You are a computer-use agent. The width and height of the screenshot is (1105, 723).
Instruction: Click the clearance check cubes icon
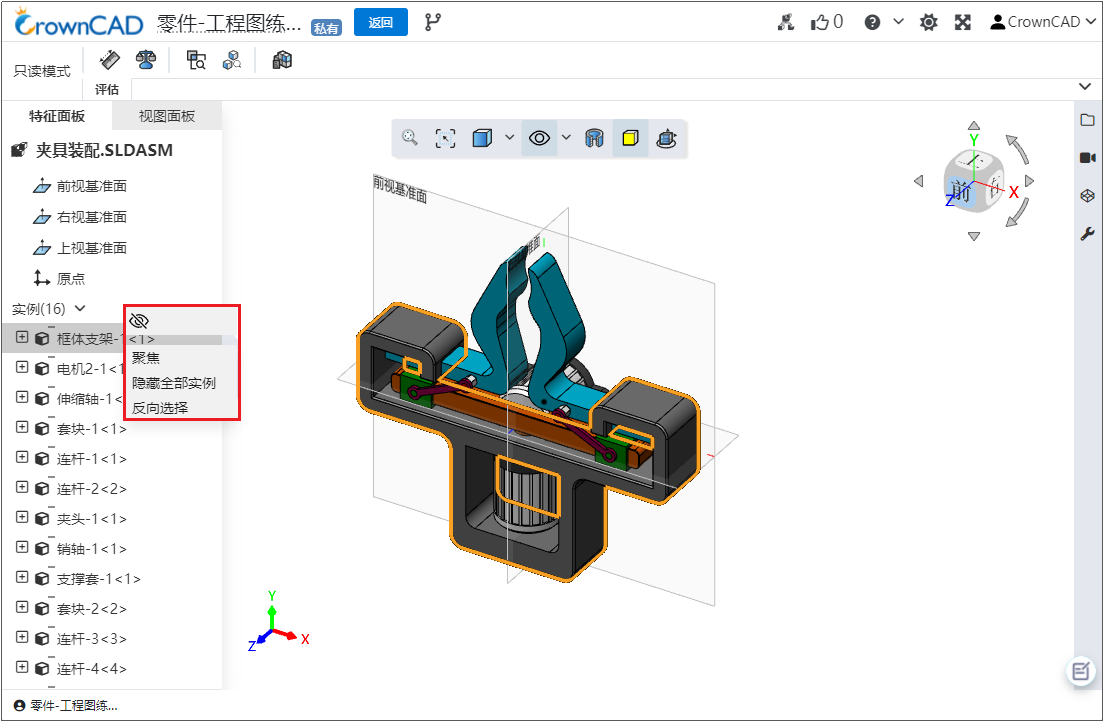[232, 60]
